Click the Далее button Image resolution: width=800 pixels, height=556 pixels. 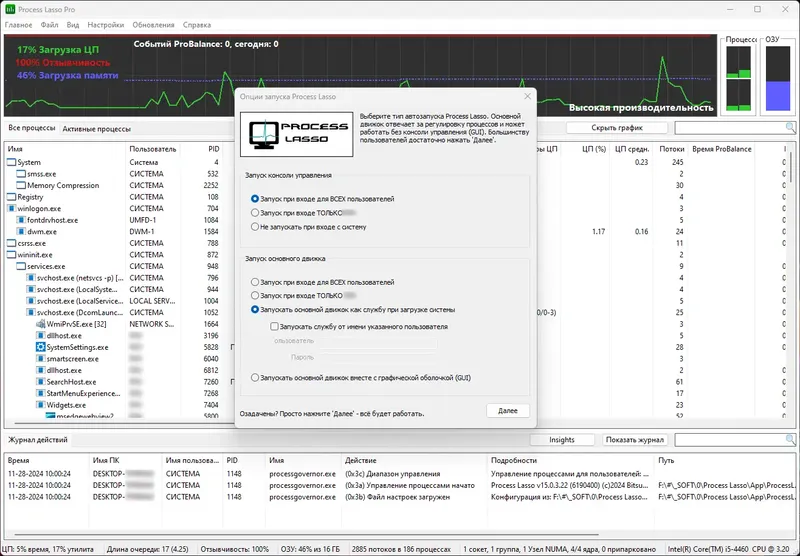click(508, 411)
